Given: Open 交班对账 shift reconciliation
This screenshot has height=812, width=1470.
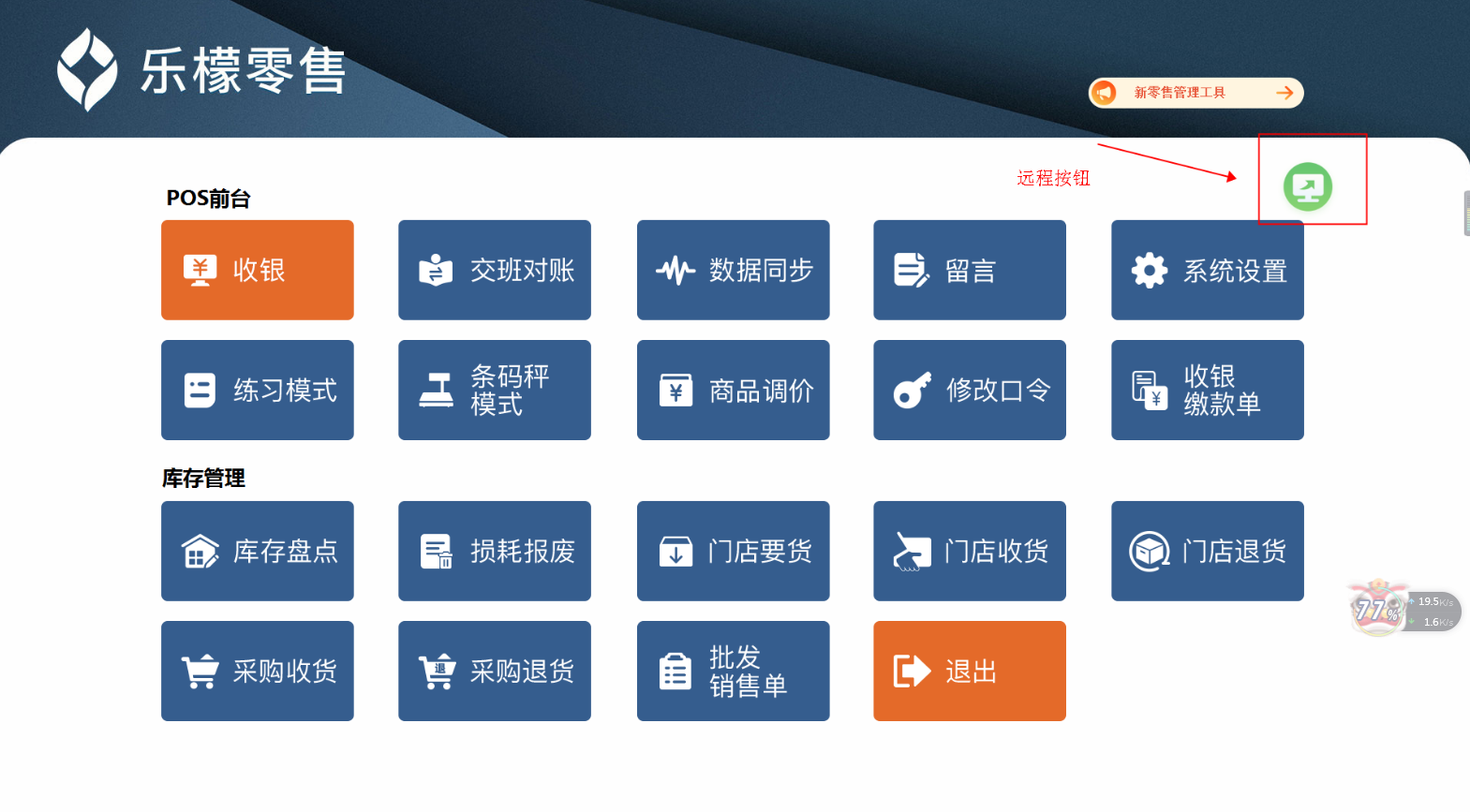Looking at the screenshot, I should pyautogui.click(x=494, y=270).
